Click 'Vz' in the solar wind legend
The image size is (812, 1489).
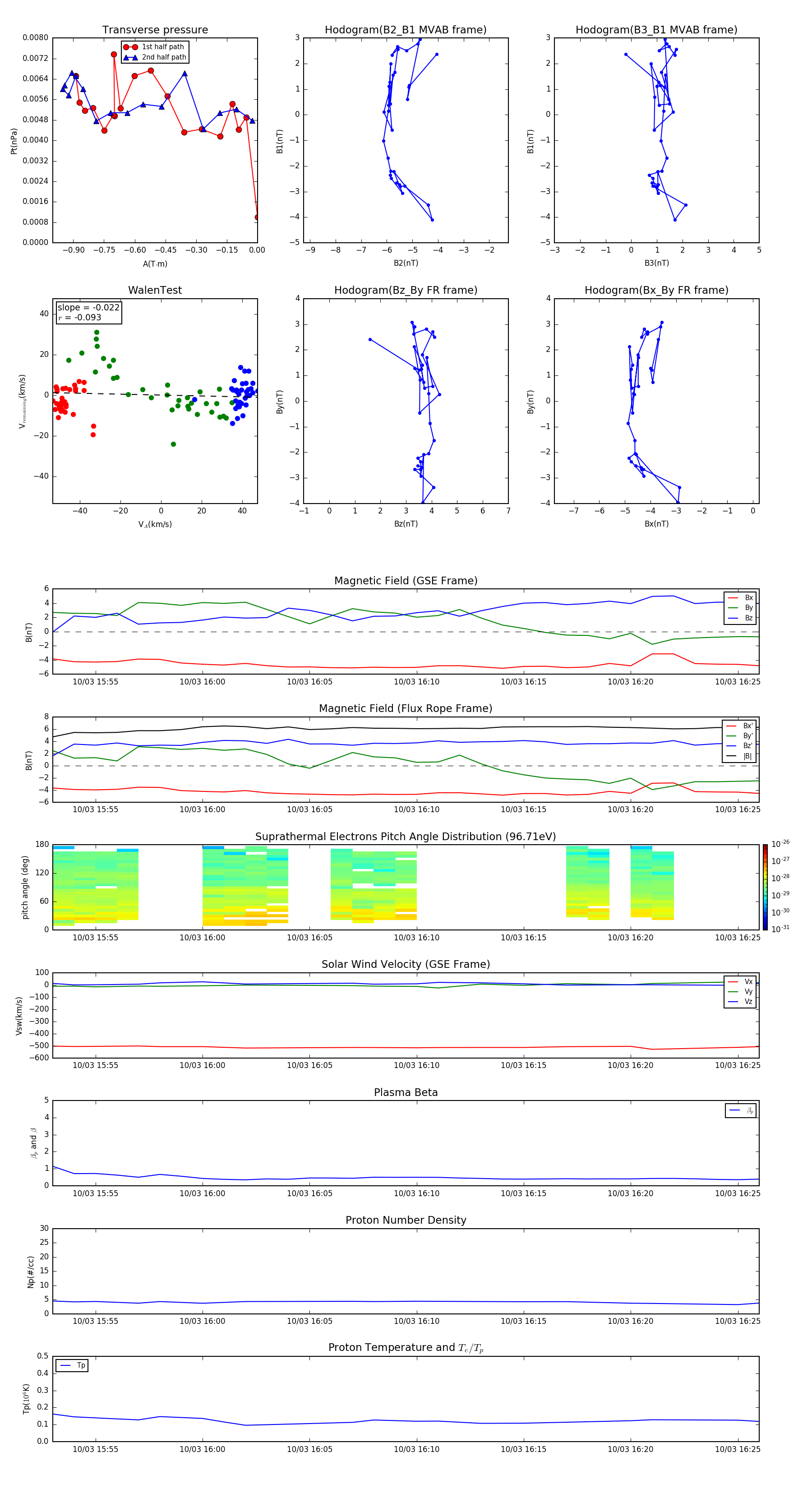click(x=748, y=1002)
